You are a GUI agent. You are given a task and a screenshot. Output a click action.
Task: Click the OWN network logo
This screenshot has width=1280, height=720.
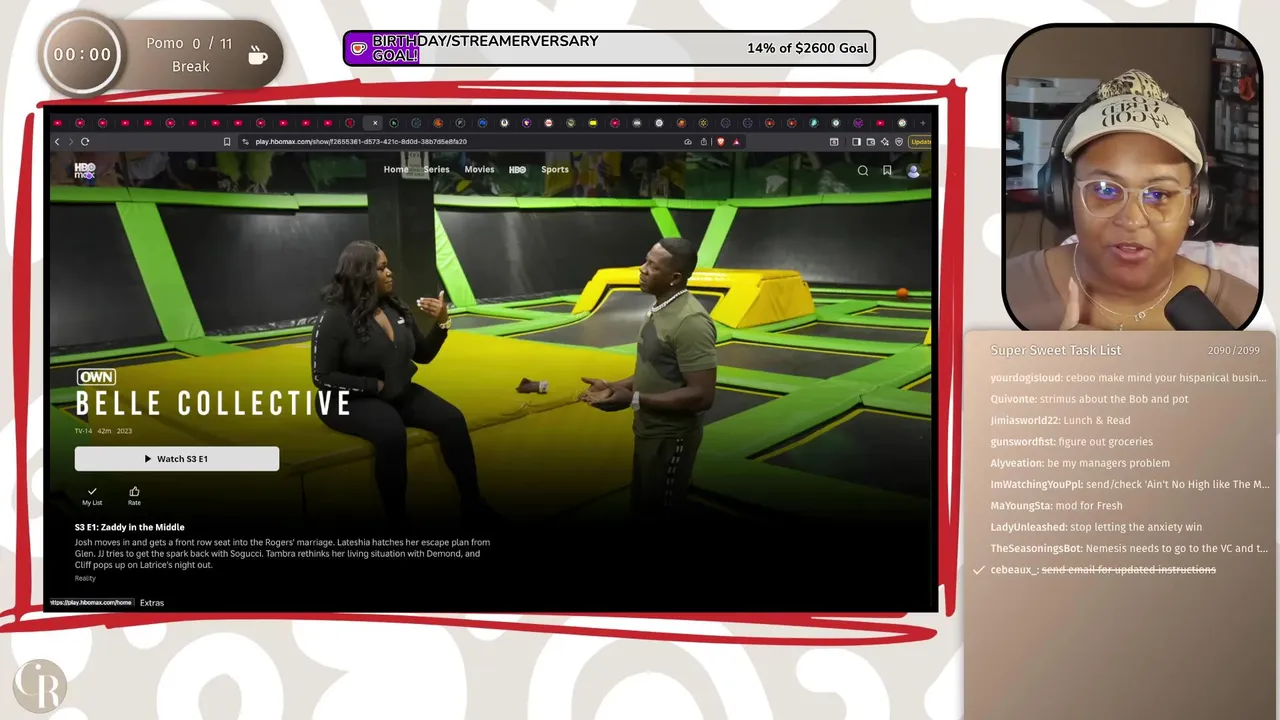coord(97,377)
